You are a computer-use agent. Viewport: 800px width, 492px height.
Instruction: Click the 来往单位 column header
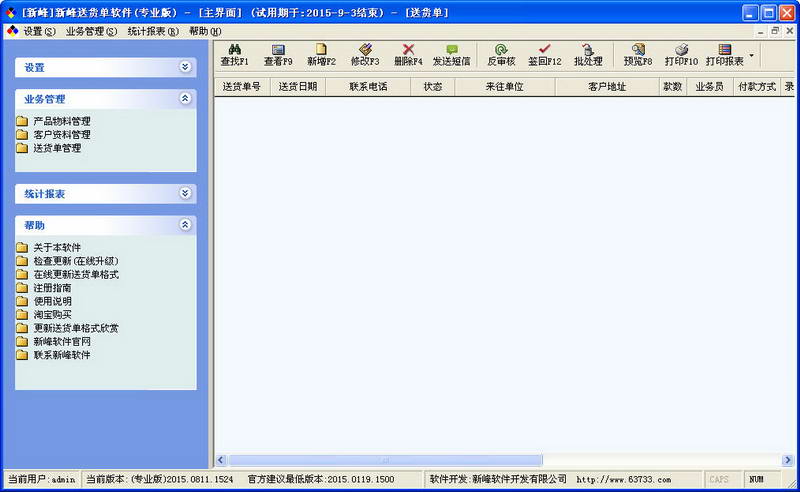505,87
